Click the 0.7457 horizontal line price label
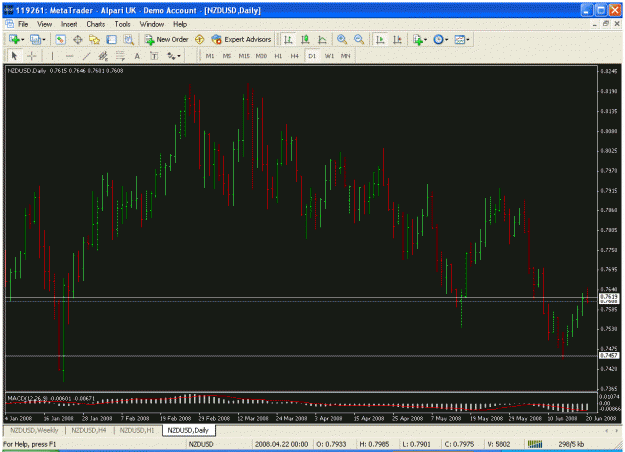The image size is (625, 452). coord(609,355)
